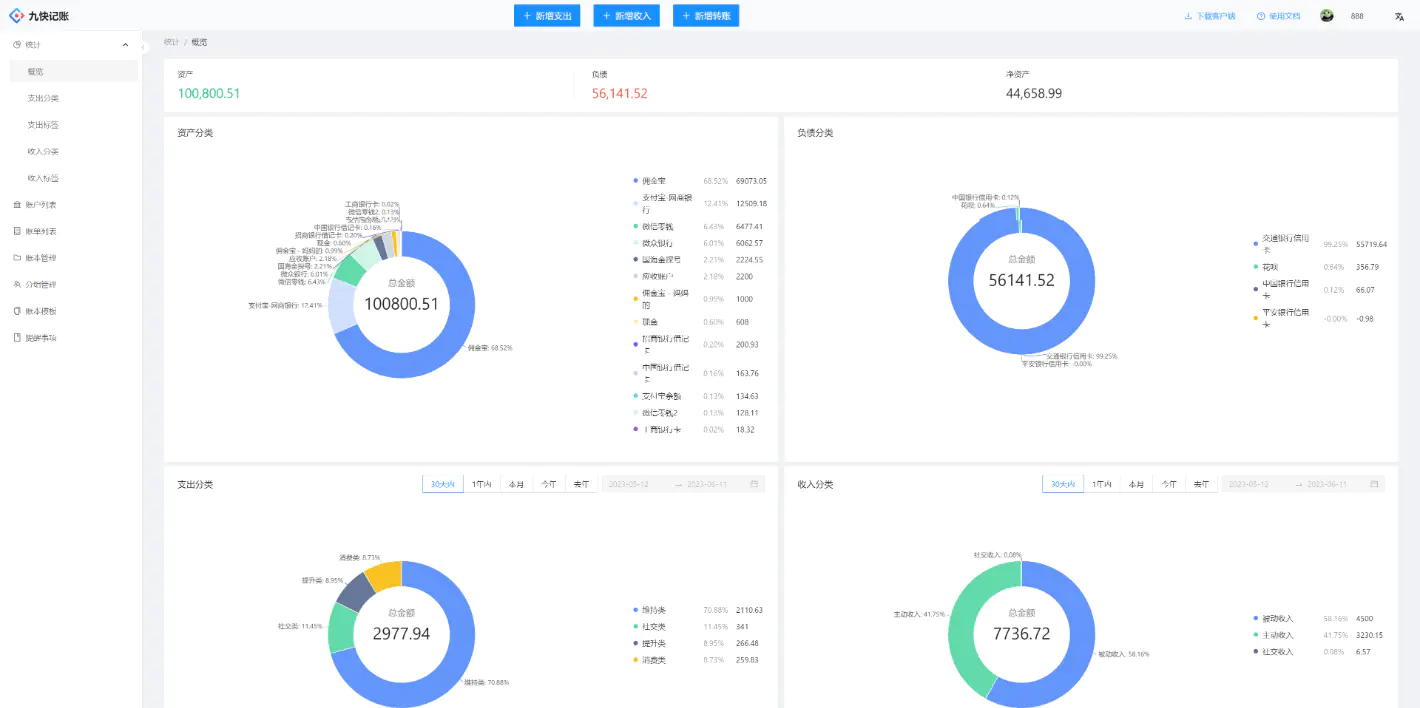Collapse the 统计 section in the sidebar
The width and height of the screenshot is (1420, 708).
125,44
